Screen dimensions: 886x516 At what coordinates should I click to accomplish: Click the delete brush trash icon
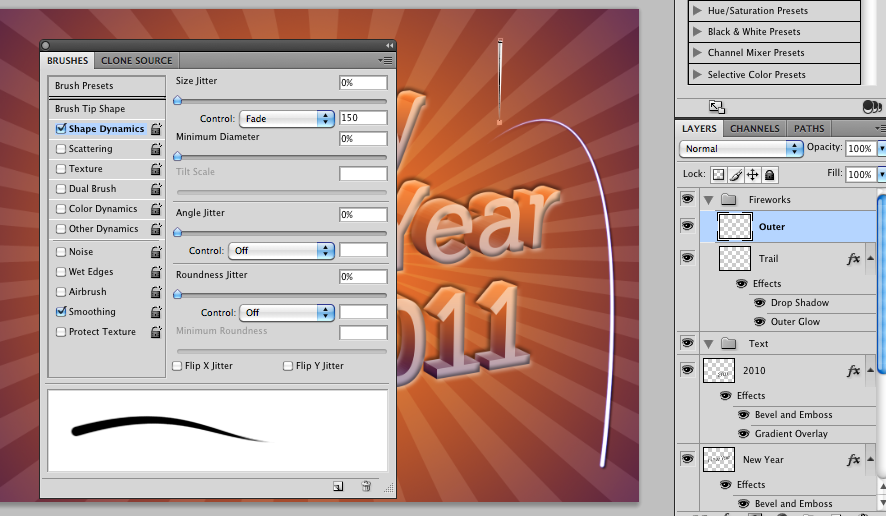pyautogui.click(x=366, y=486)
